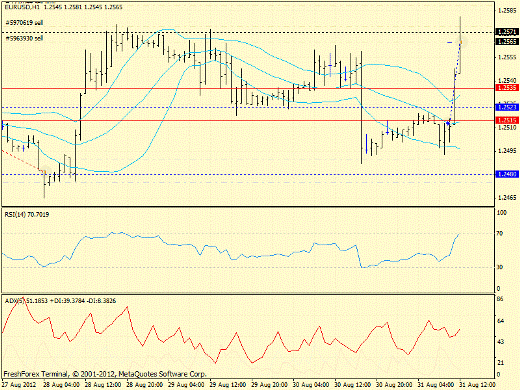This screenshot has height=390, width=520.
Task: Click the RSI(14) 70.7019 indicator label
Action: click(27, 215)
